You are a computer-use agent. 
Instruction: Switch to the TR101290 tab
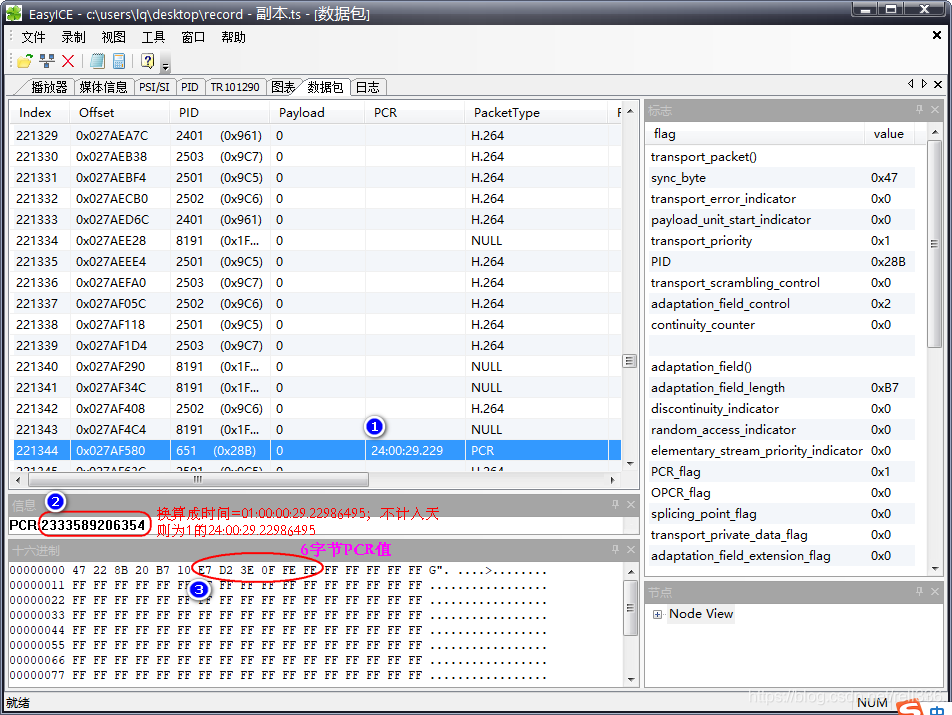[x=235, y=87]
